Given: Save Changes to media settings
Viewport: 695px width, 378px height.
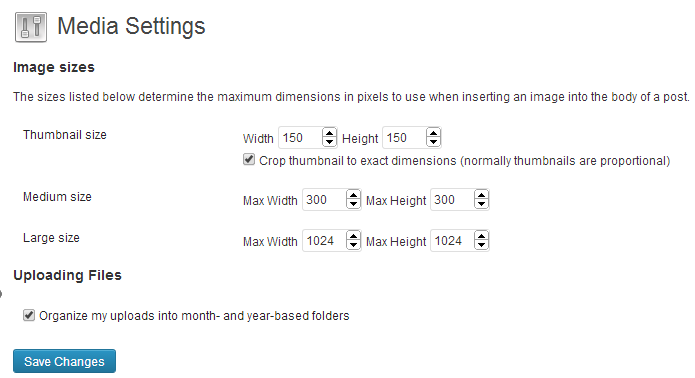Looking at the screenshot, I should [x=64, y=361].
